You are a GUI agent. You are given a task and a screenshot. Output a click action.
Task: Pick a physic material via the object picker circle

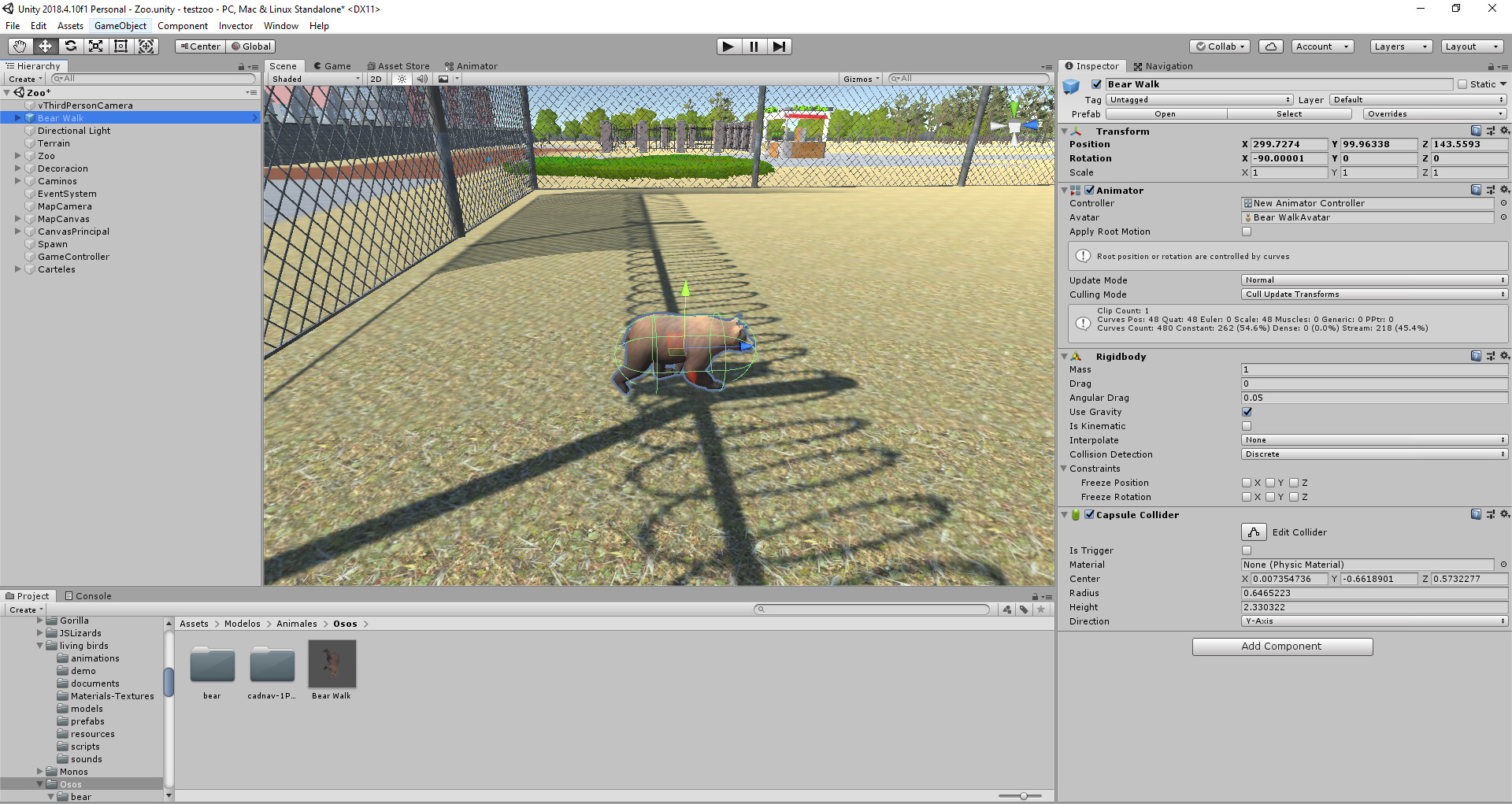1503,565
